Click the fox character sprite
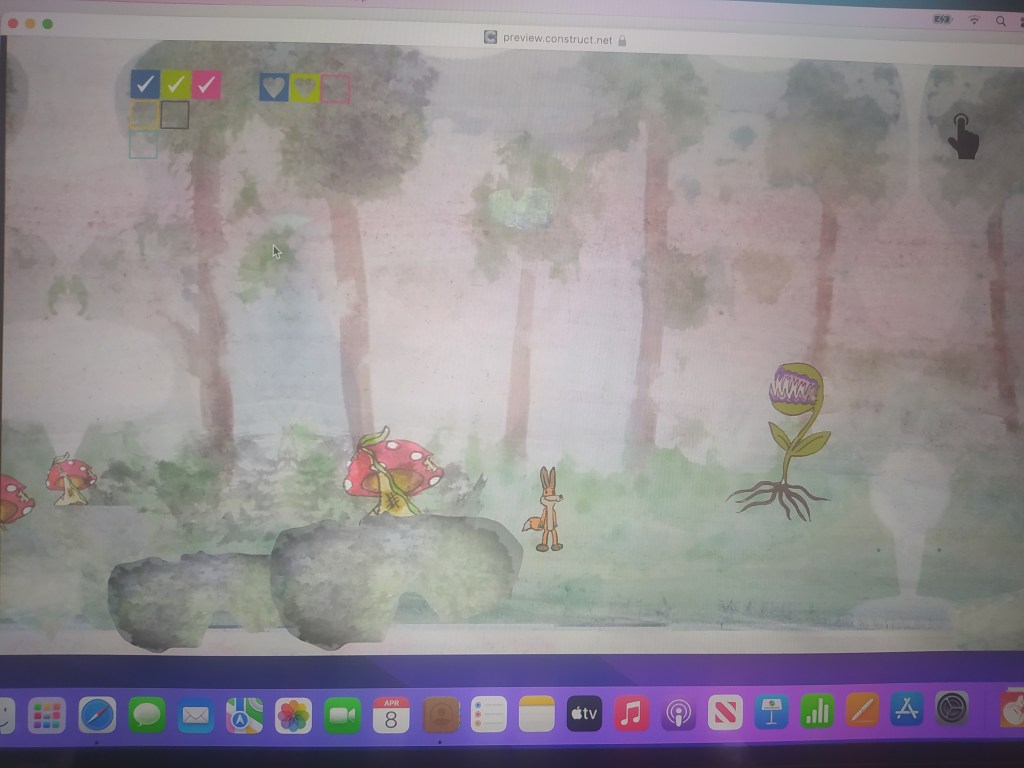Screen dimensions: 1024x768 548,509
